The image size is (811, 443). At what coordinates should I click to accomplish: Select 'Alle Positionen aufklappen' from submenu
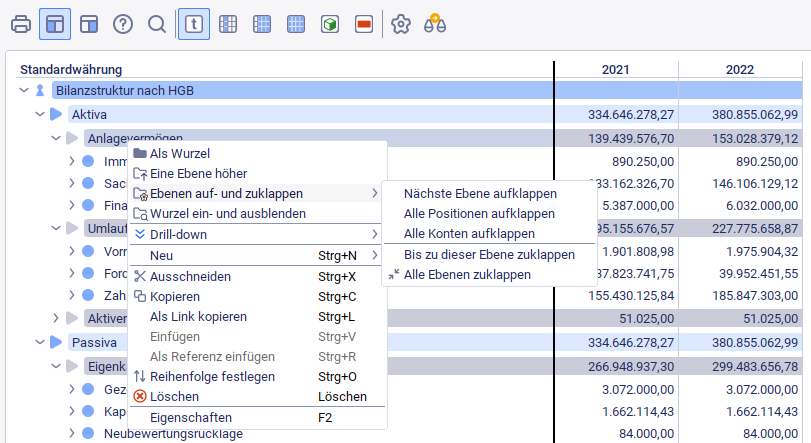coord(478,213)
